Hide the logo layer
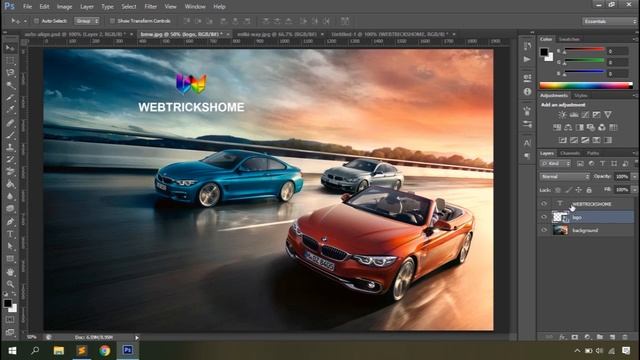640x360 pixels. pos(544,217)
